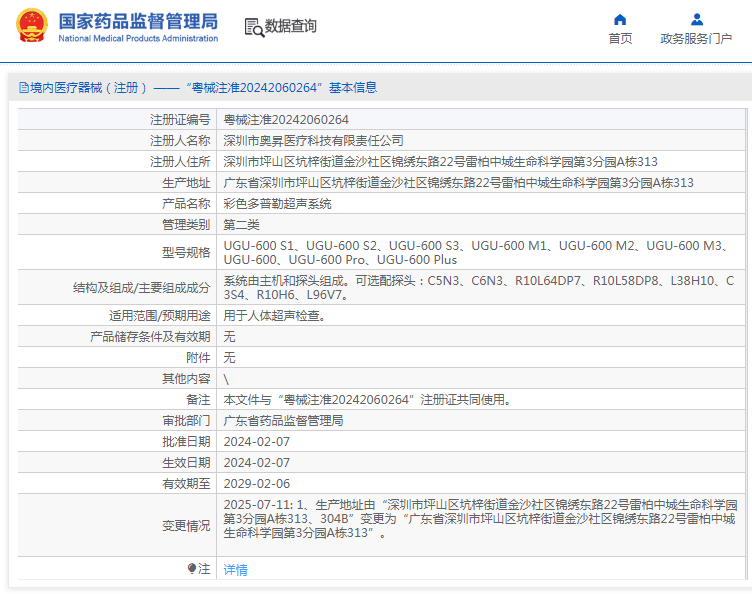This screenshot has height=594, width=752.
Task: Click the 数据查询 heading text
Action: coord(291,27)
